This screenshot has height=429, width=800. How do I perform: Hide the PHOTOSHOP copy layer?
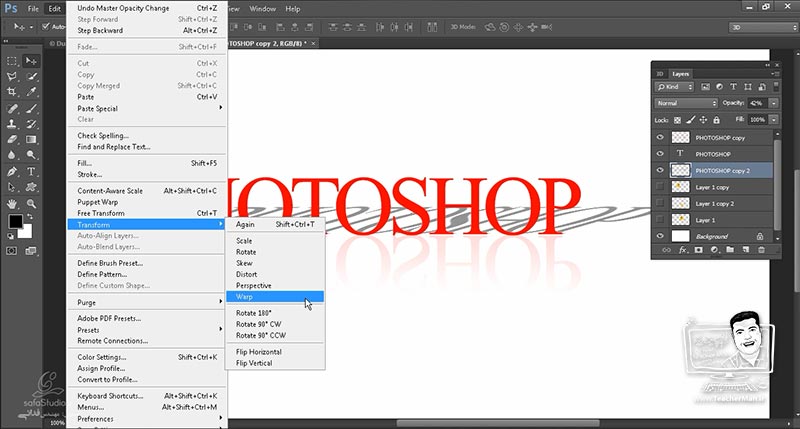[x=660, y=137]
